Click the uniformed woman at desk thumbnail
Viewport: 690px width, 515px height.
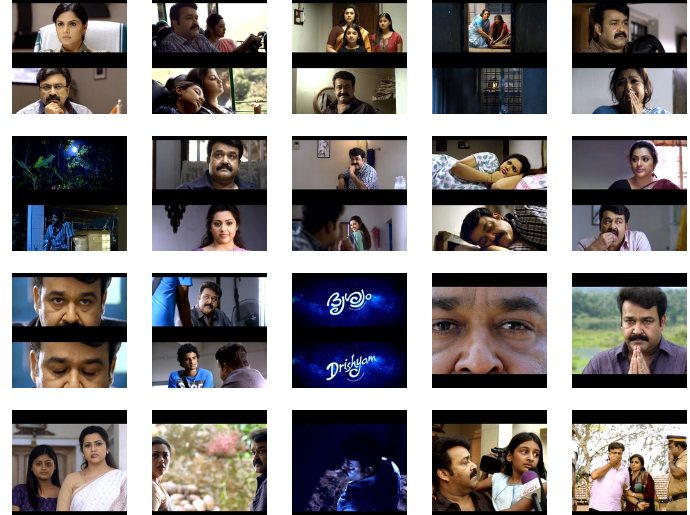[69, 28]
